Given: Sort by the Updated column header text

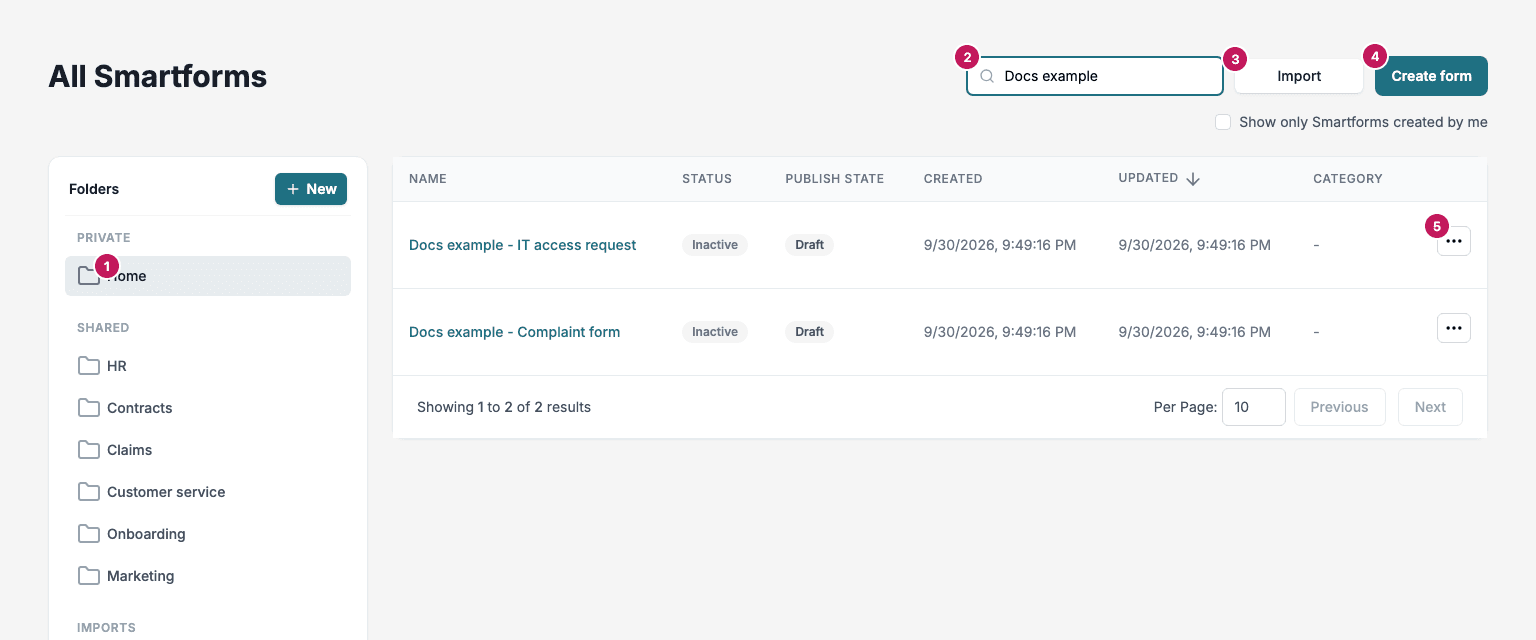Looking at the screenshot, I should (1148, 178).
